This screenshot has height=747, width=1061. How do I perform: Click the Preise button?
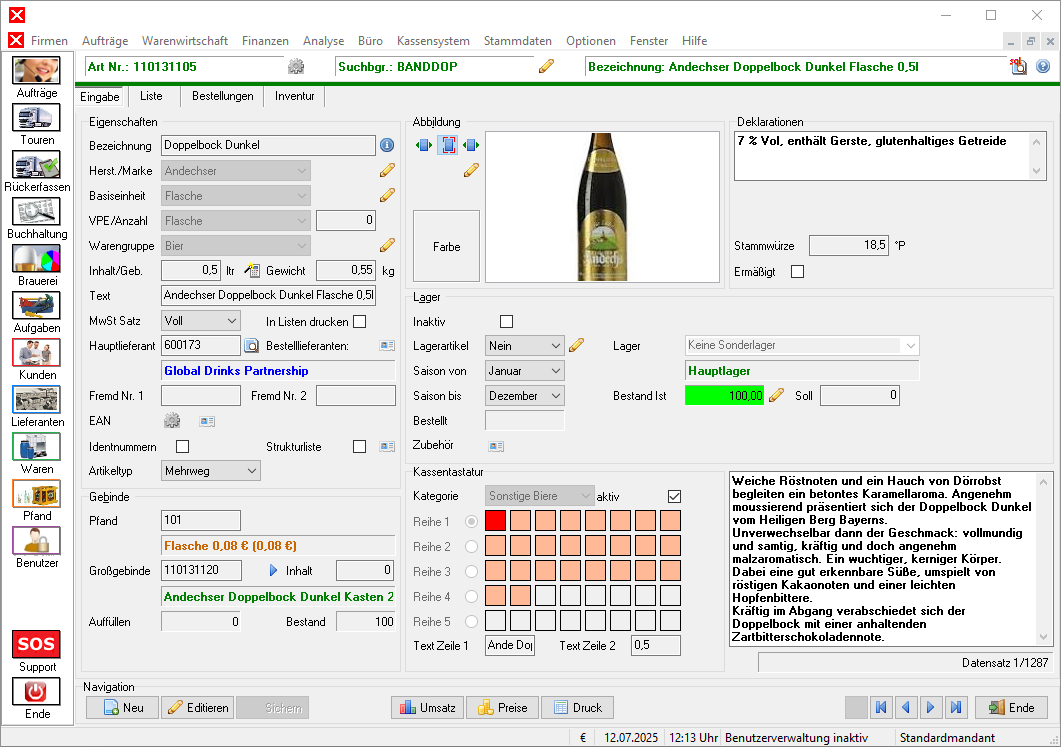point(502,708)
